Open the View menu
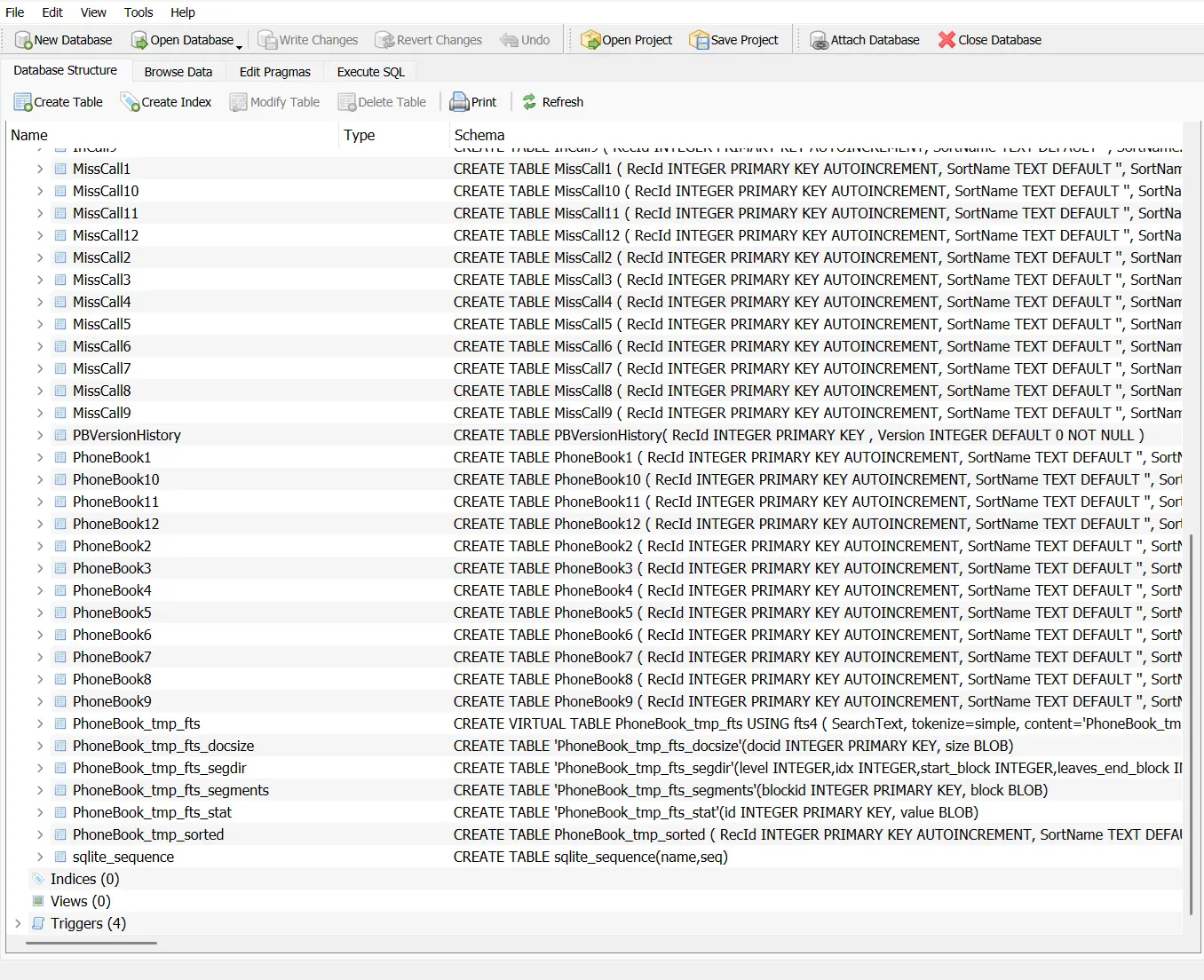Image resolution: width=1204 pixels, height=980 pixels. pyautogui.click(x=93, y=12)
